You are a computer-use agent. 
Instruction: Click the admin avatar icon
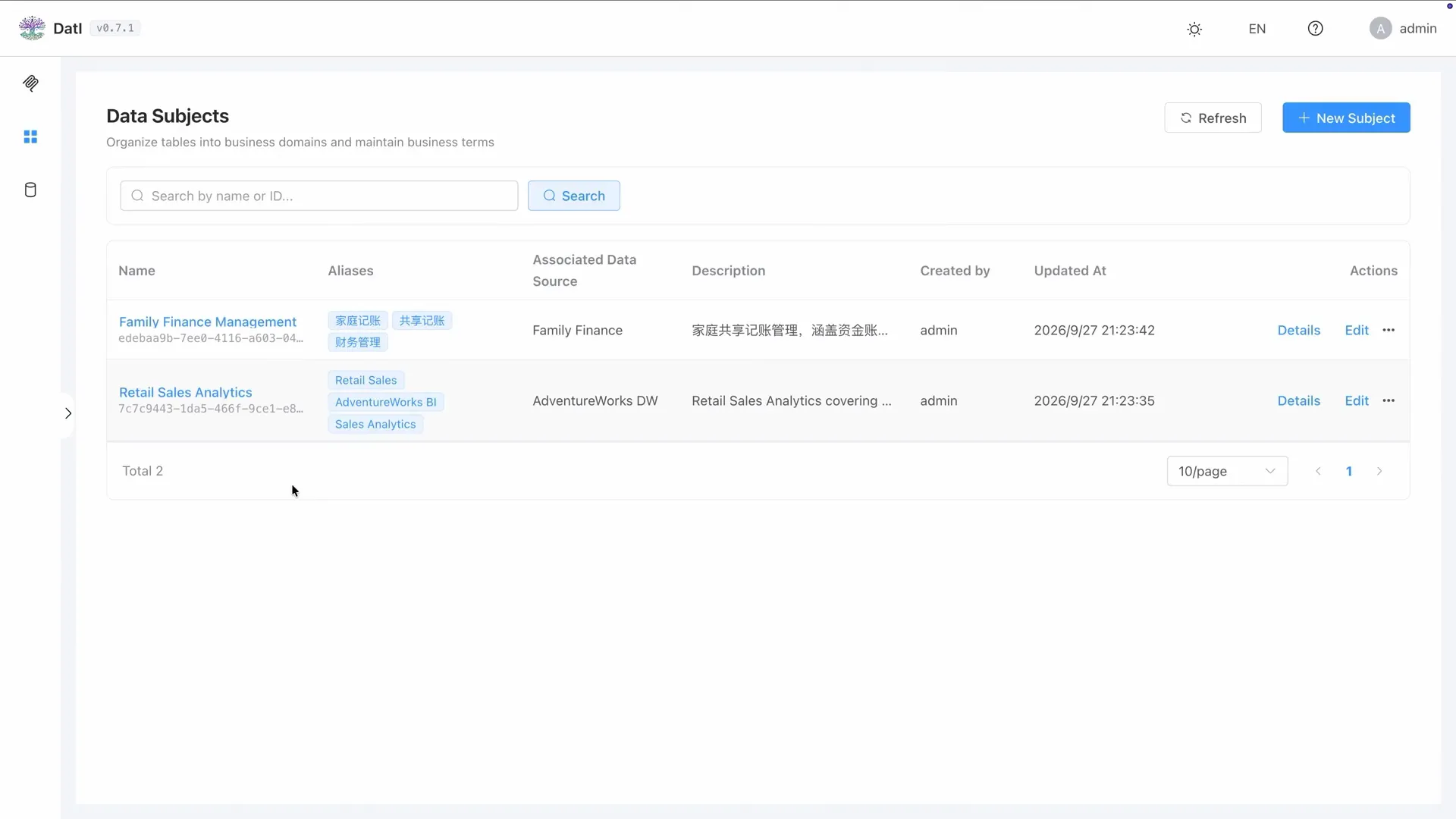[1380, 28]
